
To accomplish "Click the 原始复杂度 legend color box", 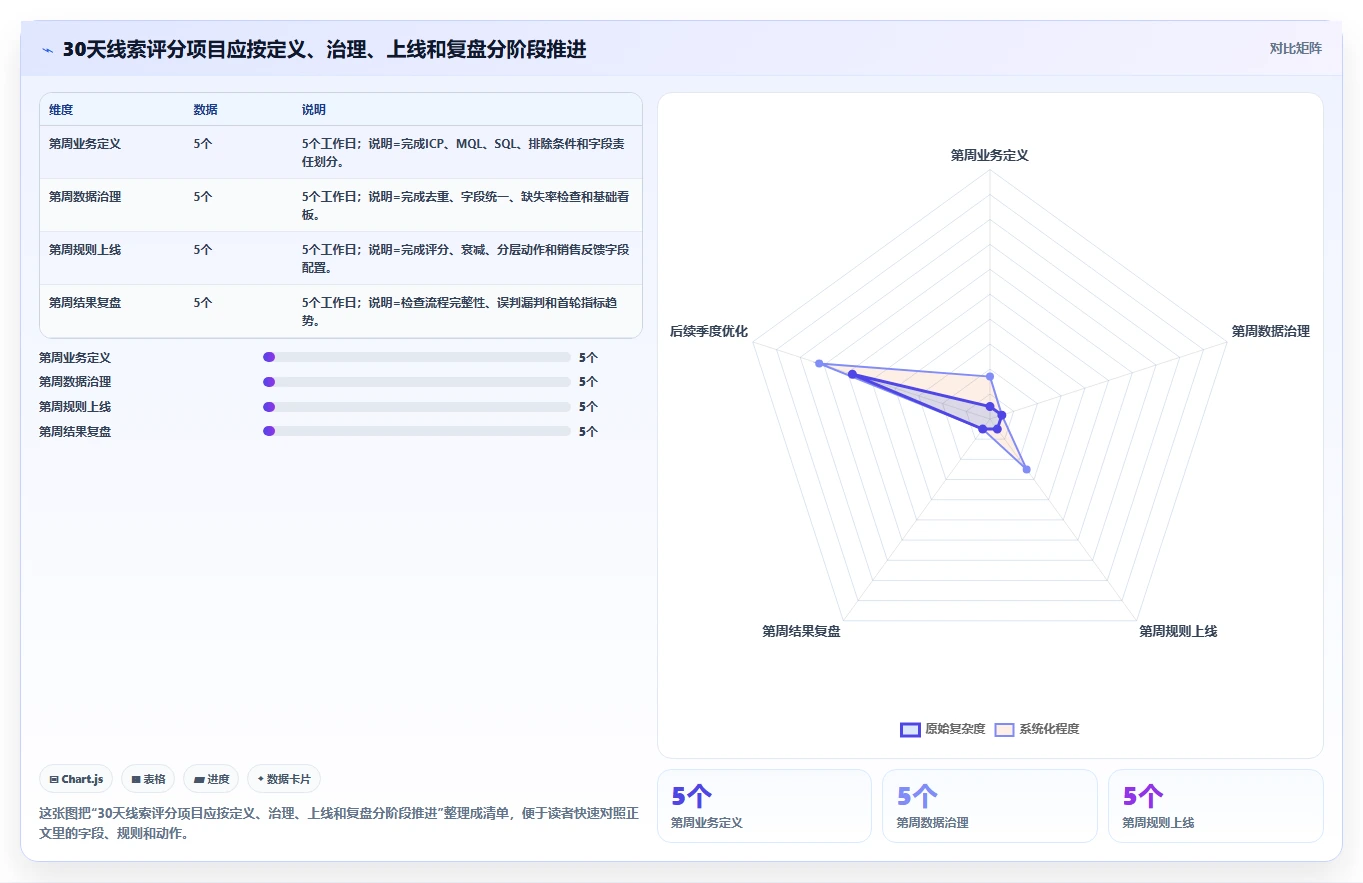I will [x=910, y=729].
